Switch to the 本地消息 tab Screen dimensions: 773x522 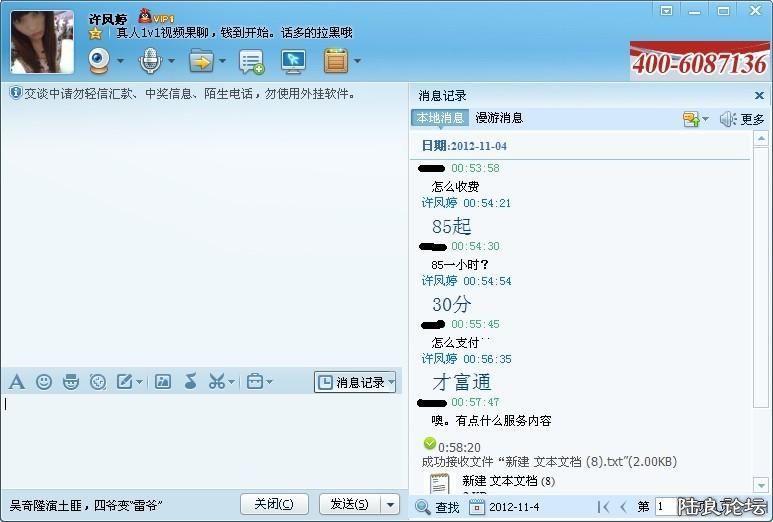[x=440, y=118]
